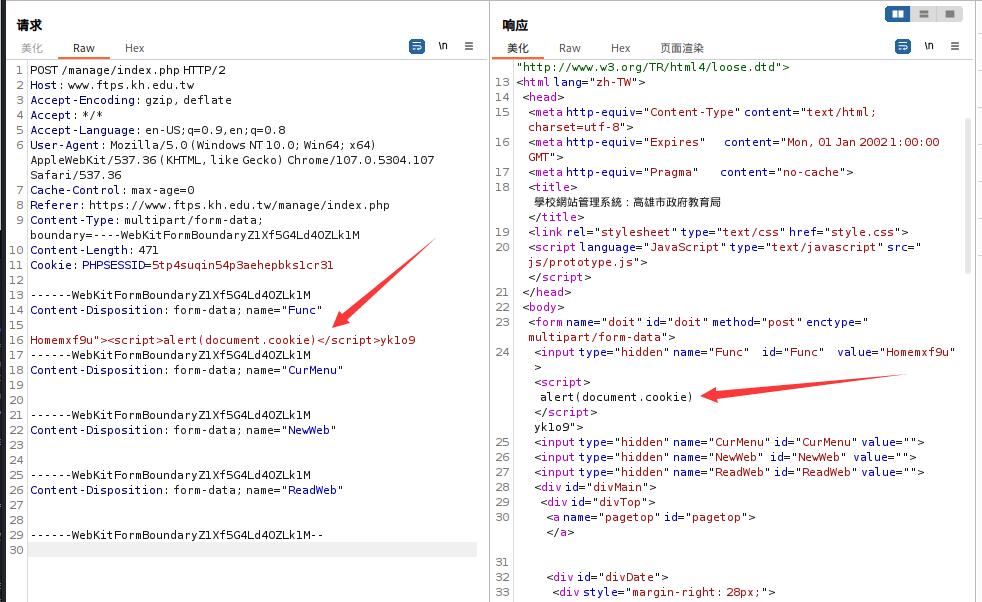
Task: Toggle word wrap icon in request panel
Action: tap(416, 46)
